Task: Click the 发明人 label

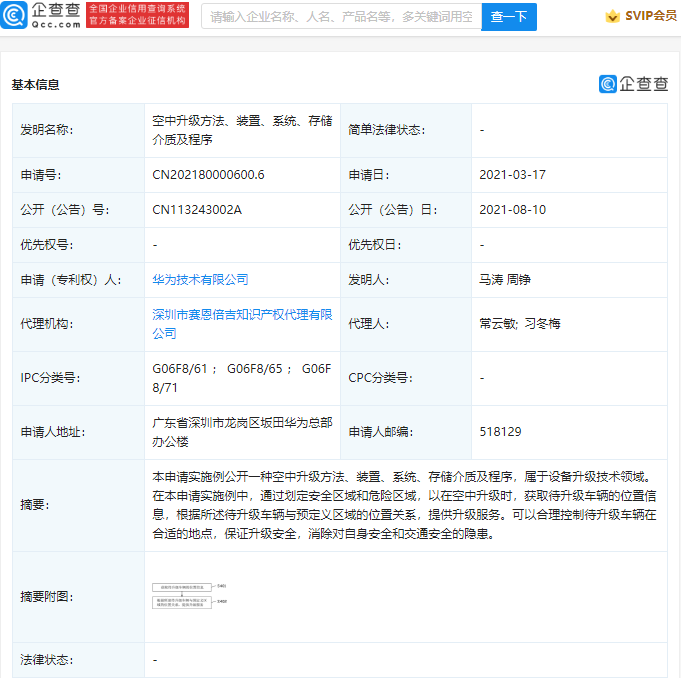Action: tap(369, 280)
